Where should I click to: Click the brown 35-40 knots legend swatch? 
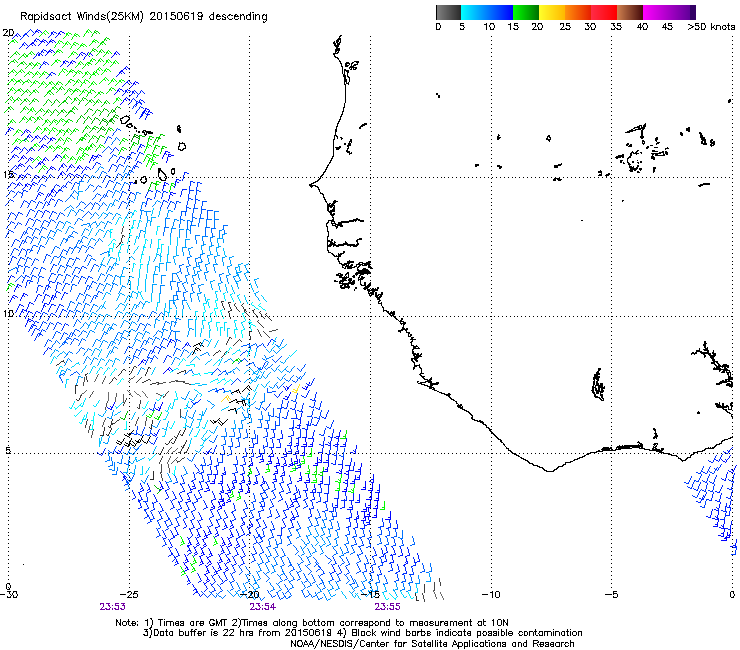click(630, 12)
